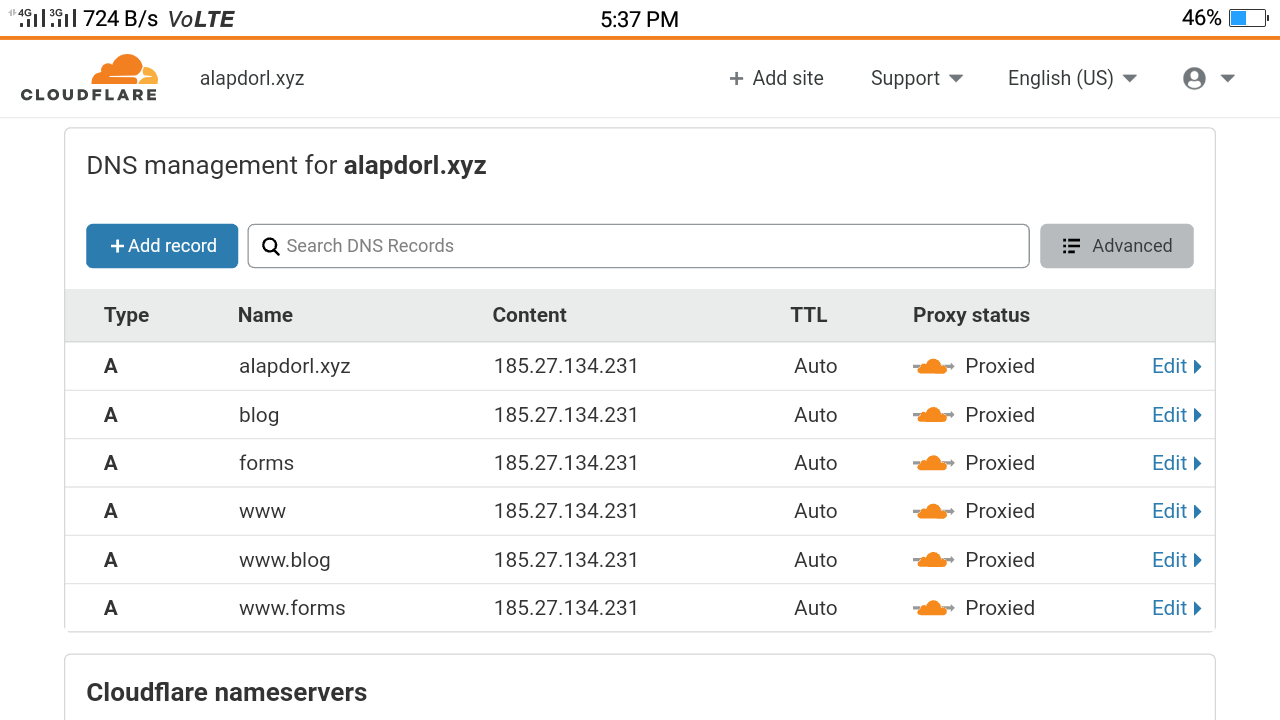This screenshot has width=1280, height=720.
Task: Toggle proxy cloud for alapdorl.xyz record
Action: 933,367
